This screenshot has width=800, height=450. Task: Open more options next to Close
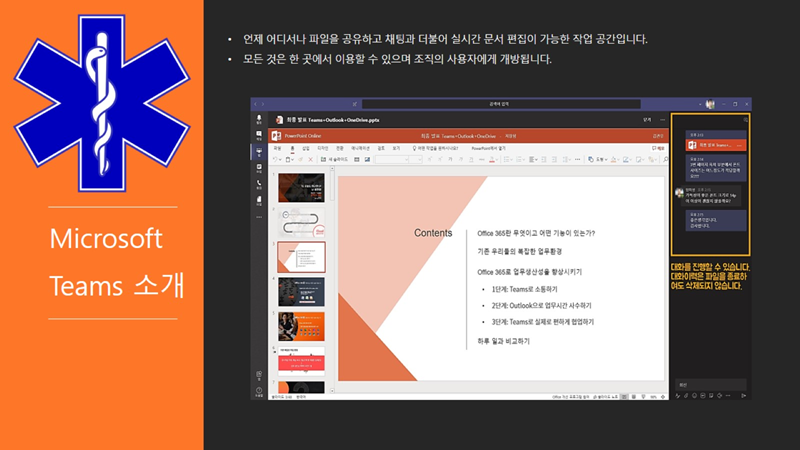pos(662,120)
